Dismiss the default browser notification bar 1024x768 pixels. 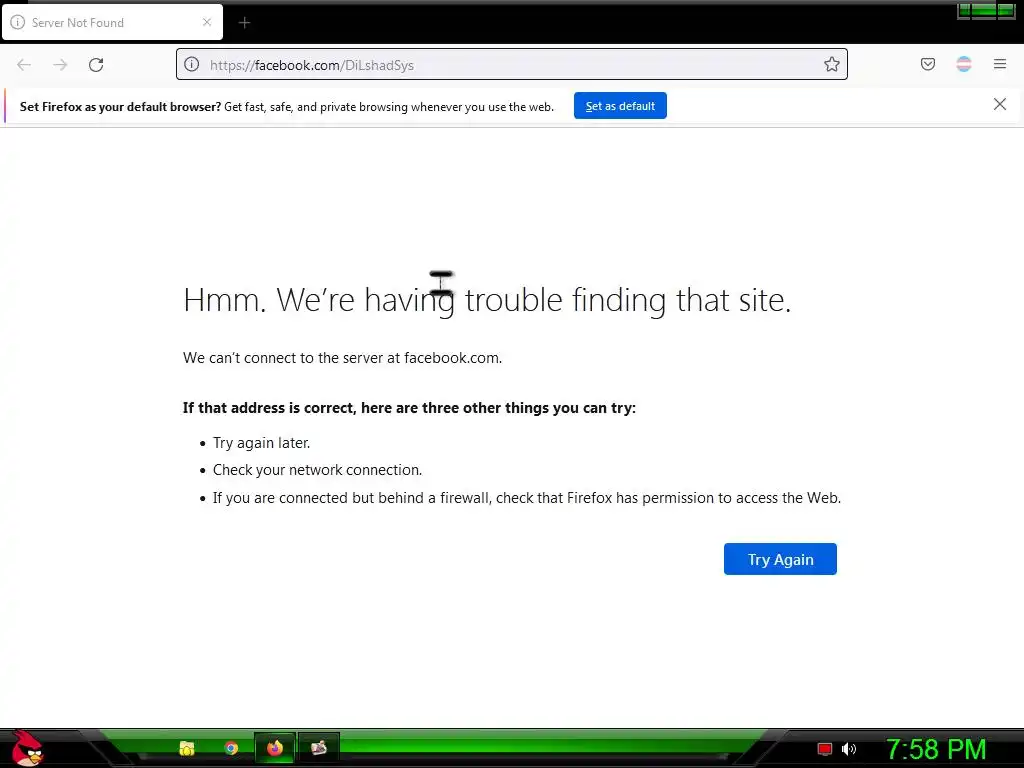(x=1000, y=104)
